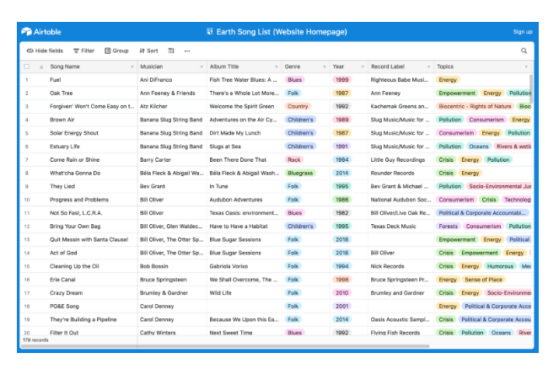Select Bring Your Own Bag cell
Image resolution: width=559 pixels, height=369 pixels.
[x=92, y=226]
